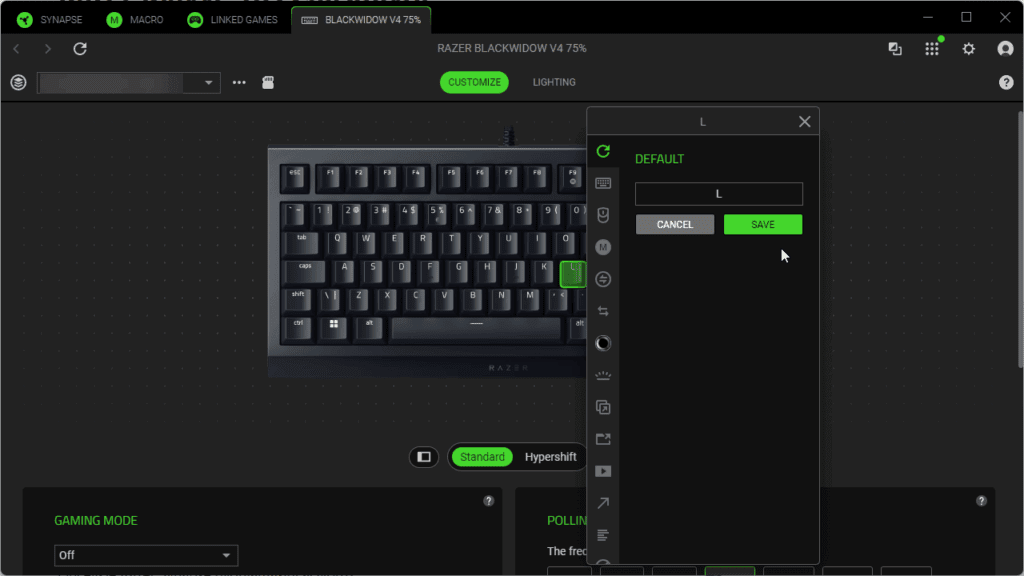Click the Q key on keyboard image
The width and height of the screenshot is (1024, 576).
[338, 243]
